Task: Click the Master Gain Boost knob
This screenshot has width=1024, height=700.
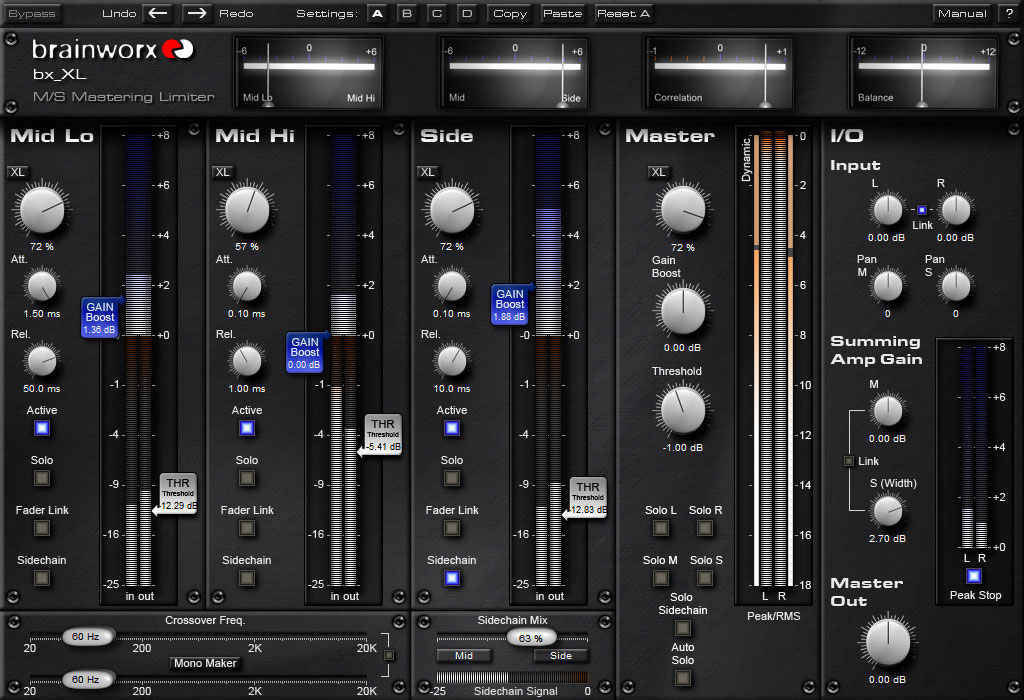Action: coord(682,311)
